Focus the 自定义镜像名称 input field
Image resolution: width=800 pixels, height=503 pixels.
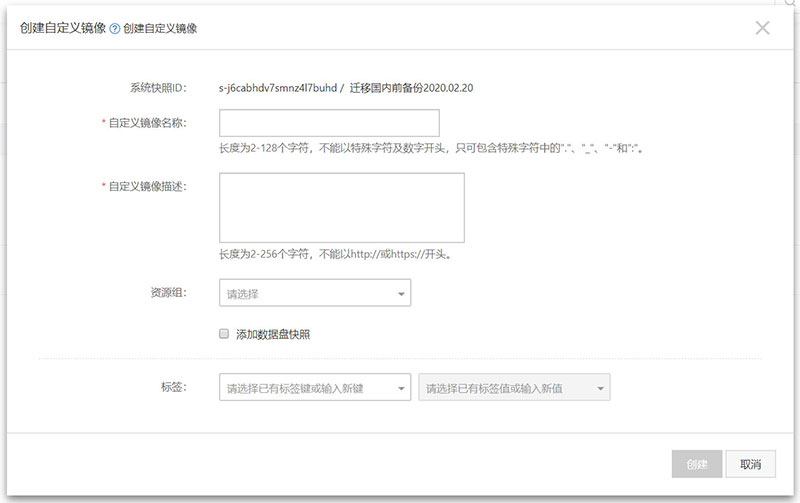[x=329, y=122]
